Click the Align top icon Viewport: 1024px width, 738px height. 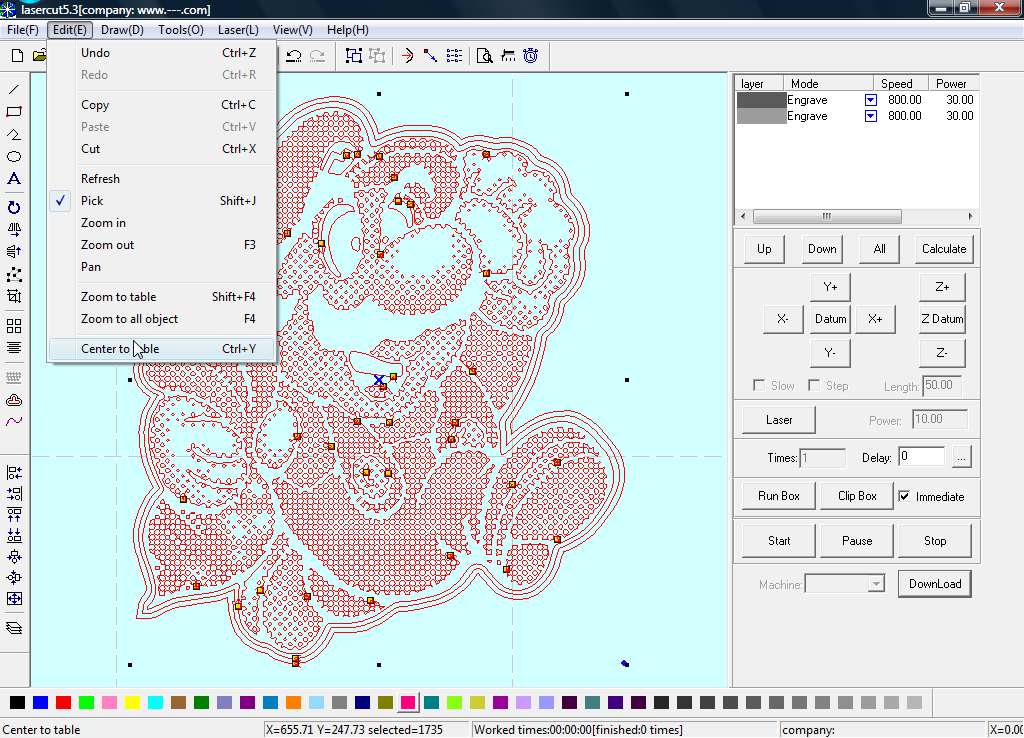pyautogui.click(x=14, y=515)
